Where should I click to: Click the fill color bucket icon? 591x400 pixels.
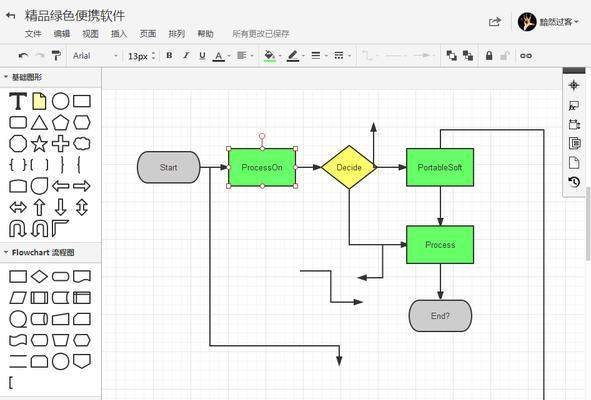(269, 56)
